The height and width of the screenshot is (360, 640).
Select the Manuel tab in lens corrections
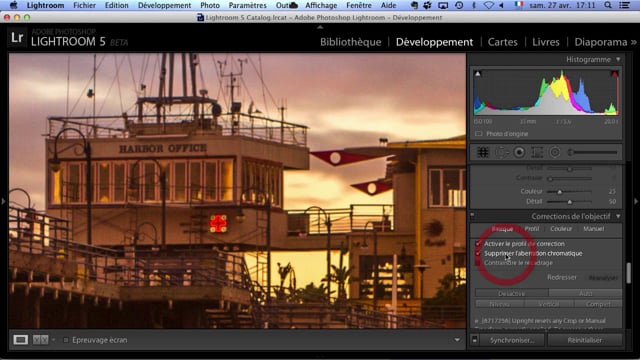click(x=593, y=229)
